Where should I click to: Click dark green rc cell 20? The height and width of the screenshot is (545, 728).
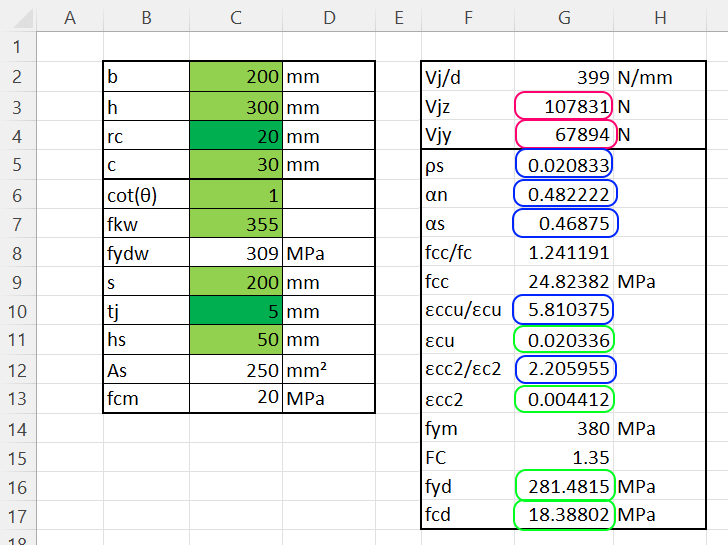236,136
